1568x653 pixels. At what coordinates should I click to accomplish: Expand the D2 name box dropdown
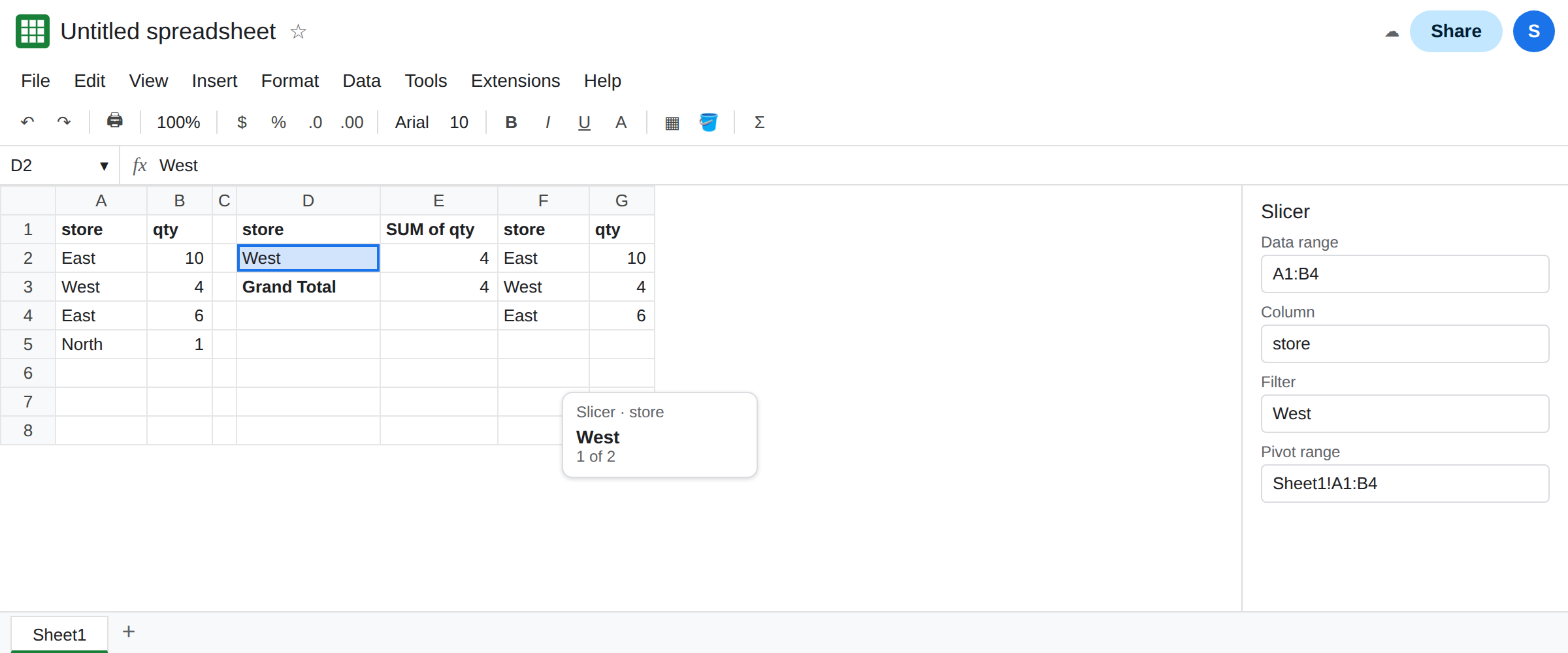(104, 166)
